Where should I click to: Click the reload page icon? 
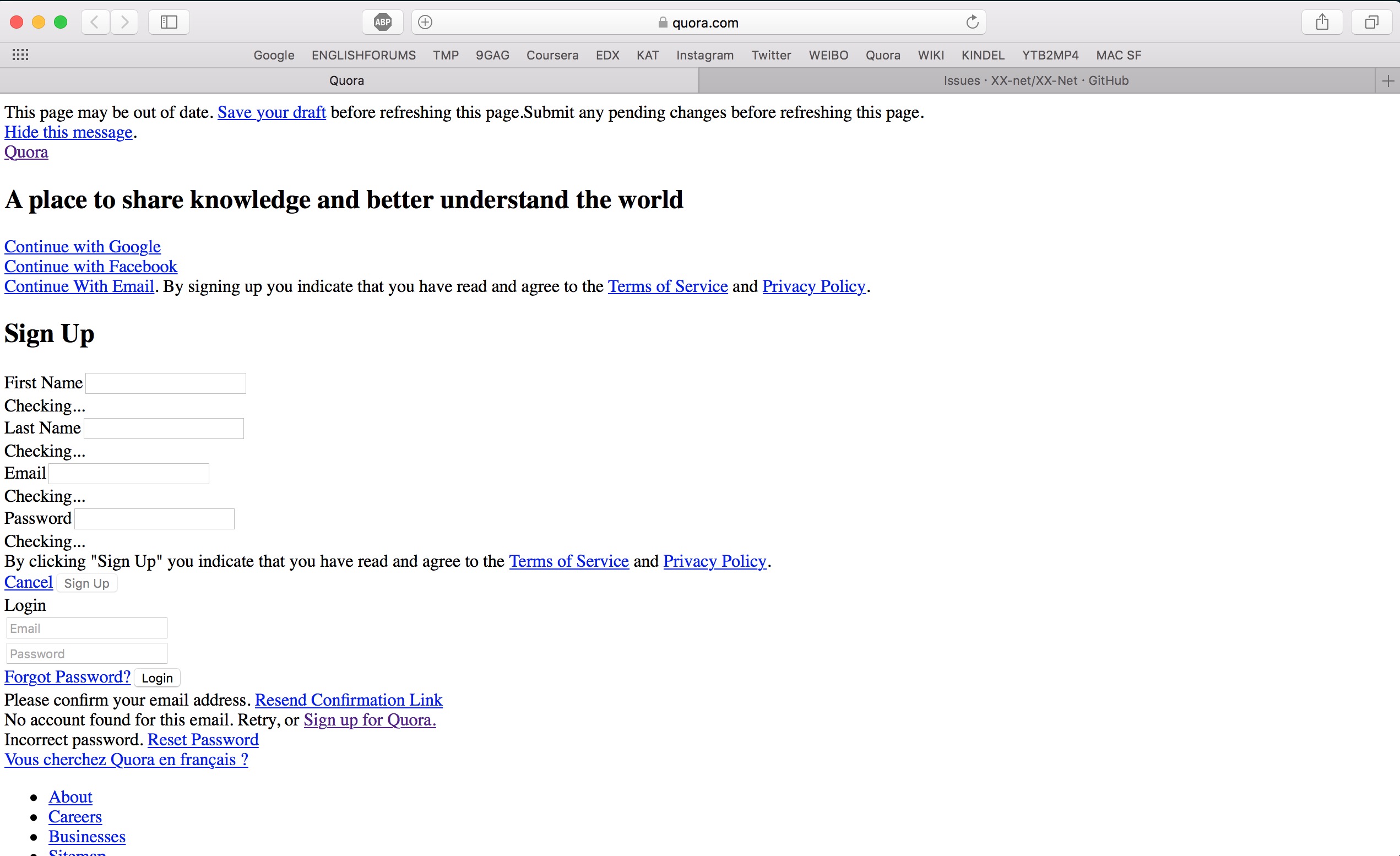click(x=972, y=22)
